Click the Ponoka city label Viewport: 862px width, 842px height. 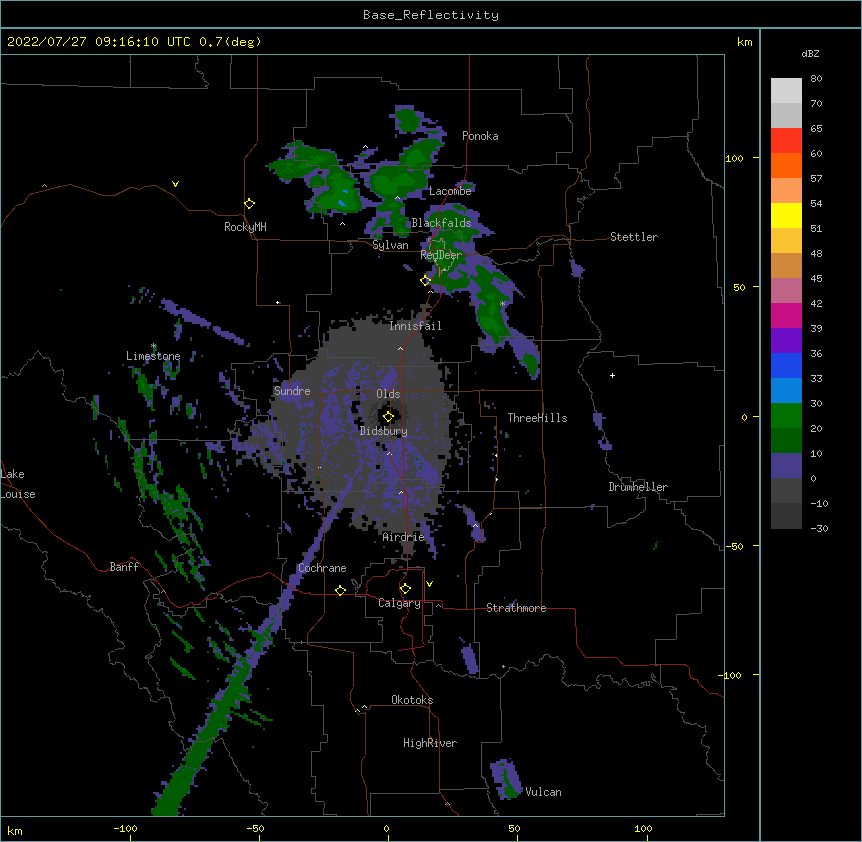click(480, 136)
